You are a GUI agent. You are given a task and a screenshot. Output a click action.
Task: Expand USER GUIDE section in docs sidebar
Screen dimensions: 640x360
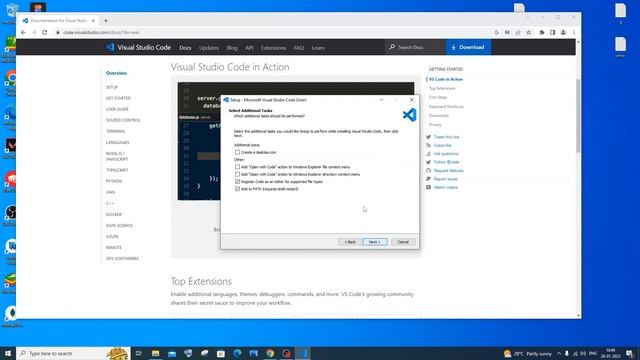pyautogui.click(x=117, y=109)
